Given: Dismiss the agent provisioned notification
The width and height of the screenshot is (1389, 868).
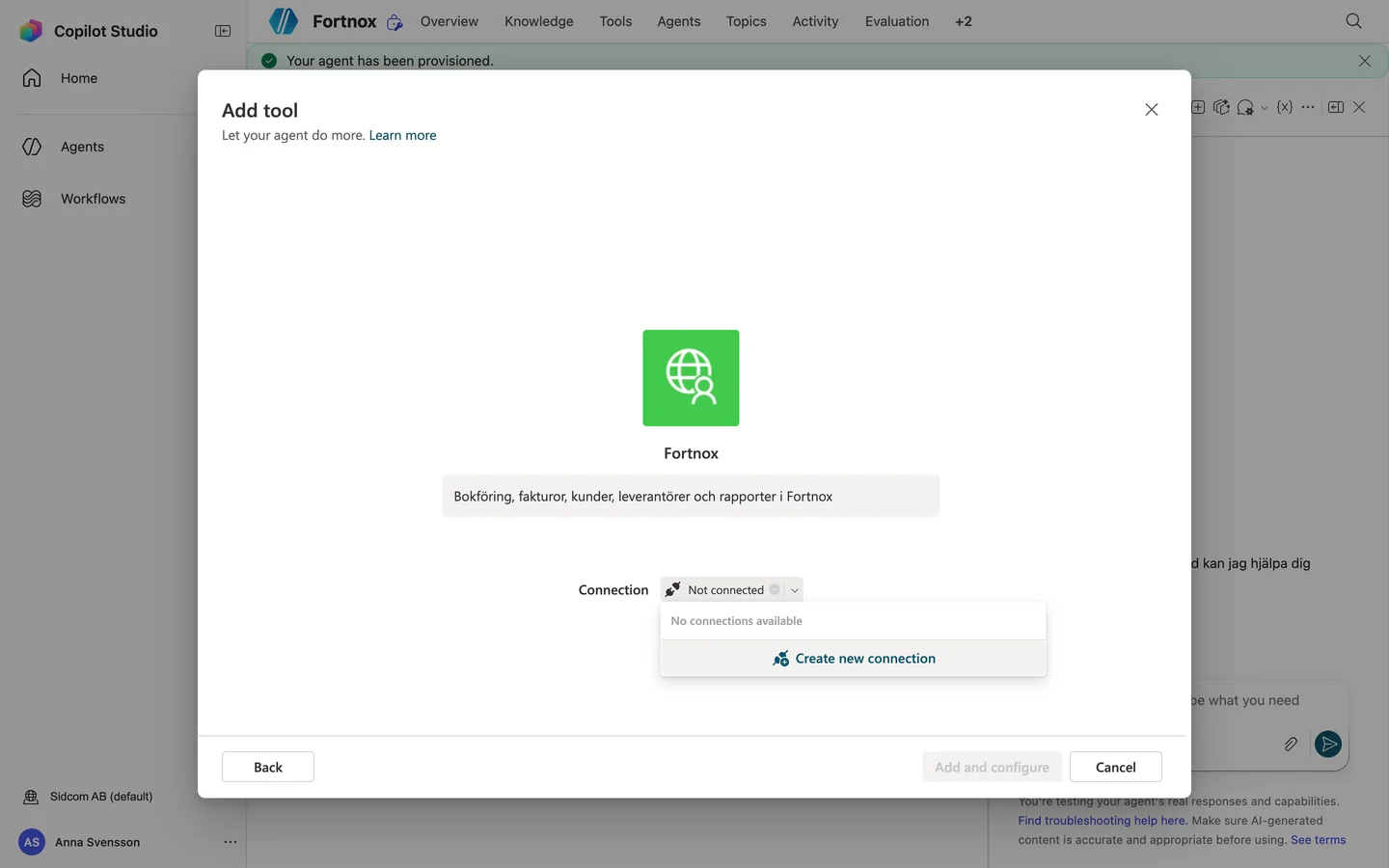Looking at the screenshot, I should tap(1365, 61).
